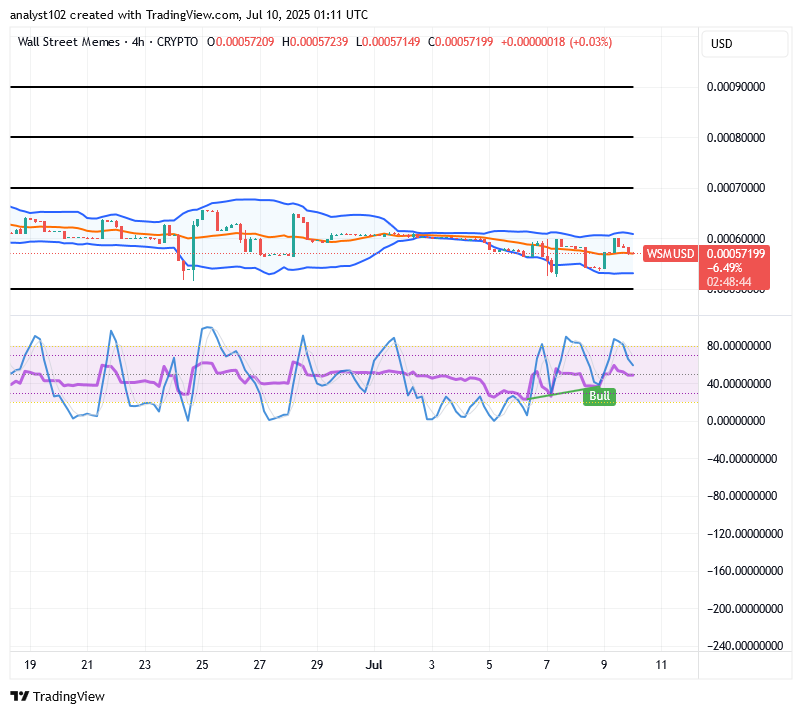Click date label 5 on time axis
This screenshot has height=714, width=802.
coord(489,665)
